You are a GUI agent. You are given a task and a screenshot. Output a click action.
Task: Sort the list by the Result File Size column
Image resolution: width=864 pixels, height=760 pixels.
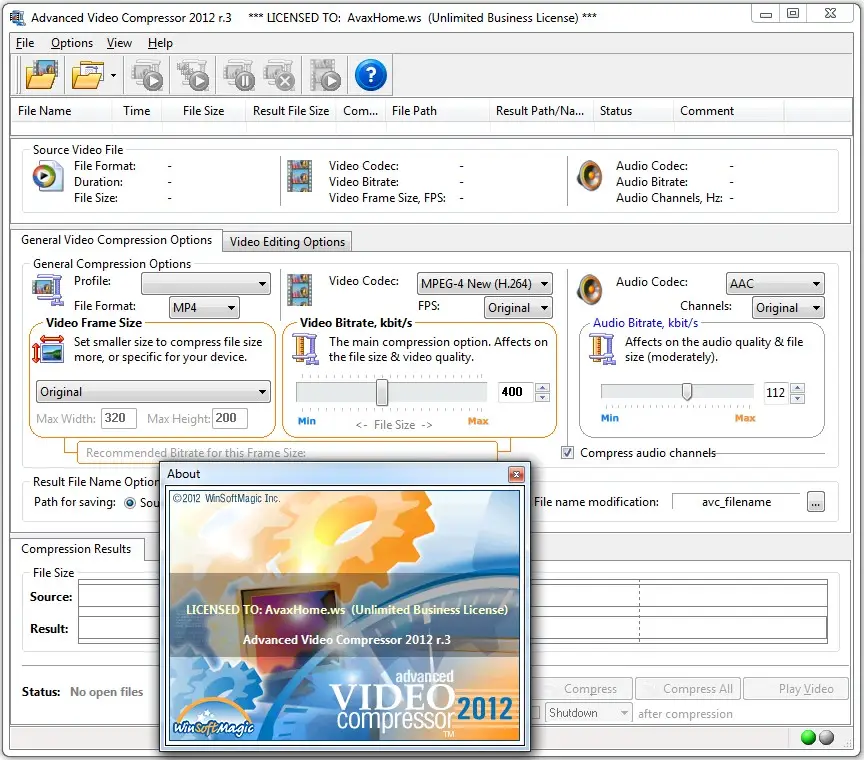291,111
